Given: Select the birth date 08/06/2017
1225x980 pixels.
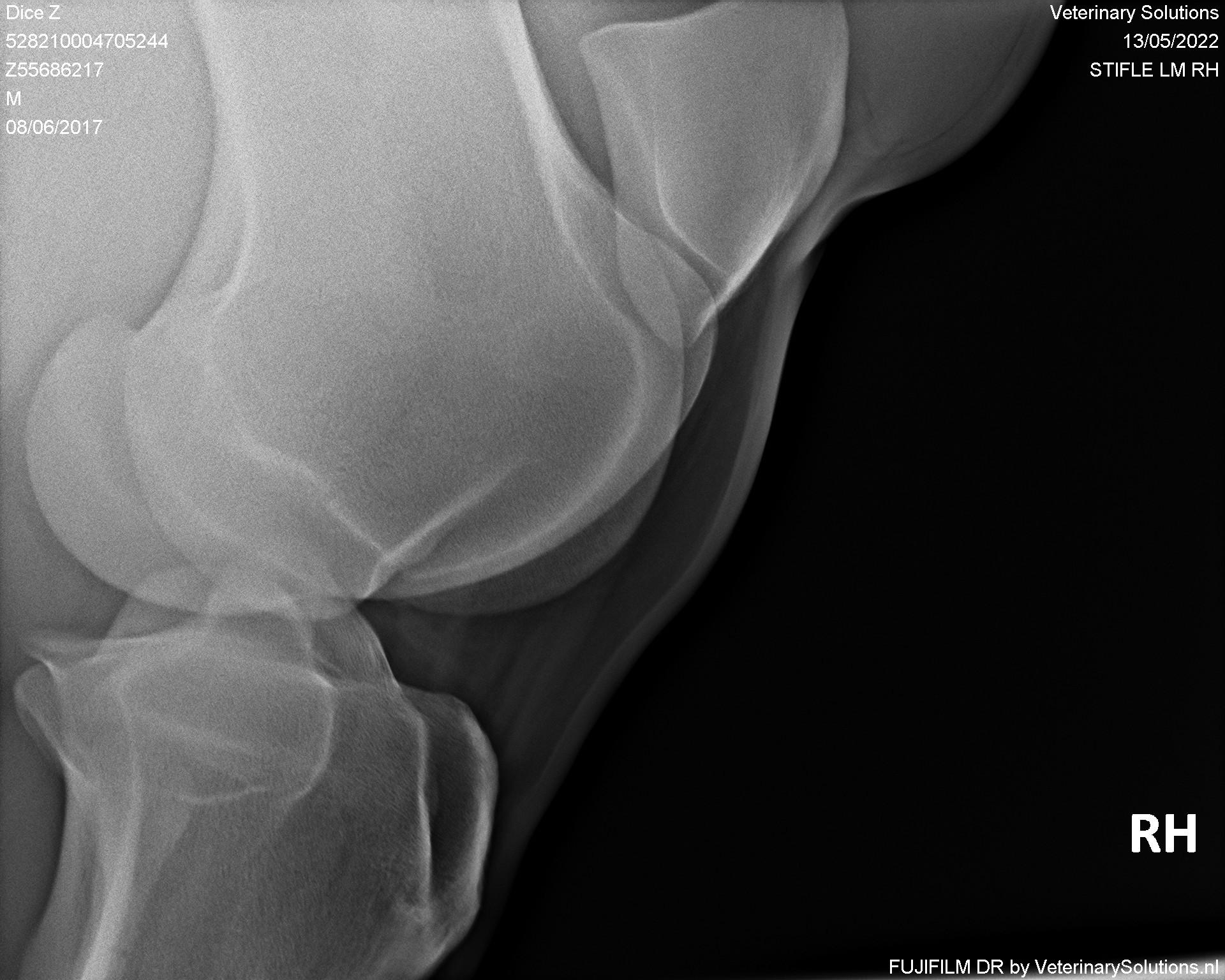Looking at the screenshot, I should pos(54,128).
